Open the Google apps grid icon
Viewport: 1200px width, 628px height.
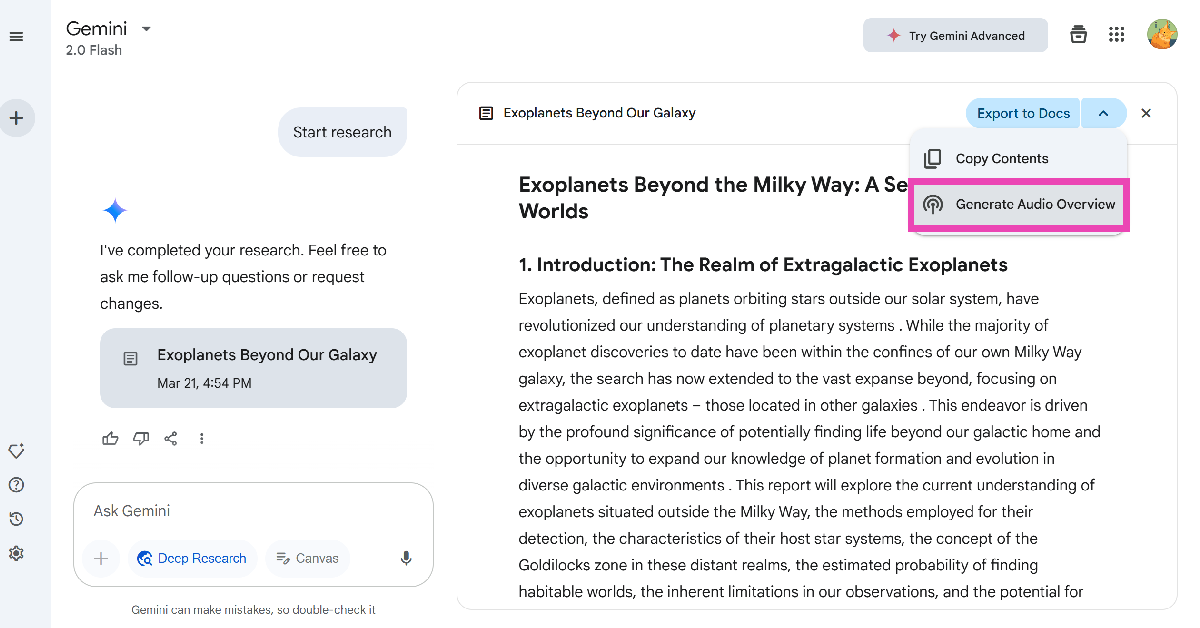(1117, 35)
